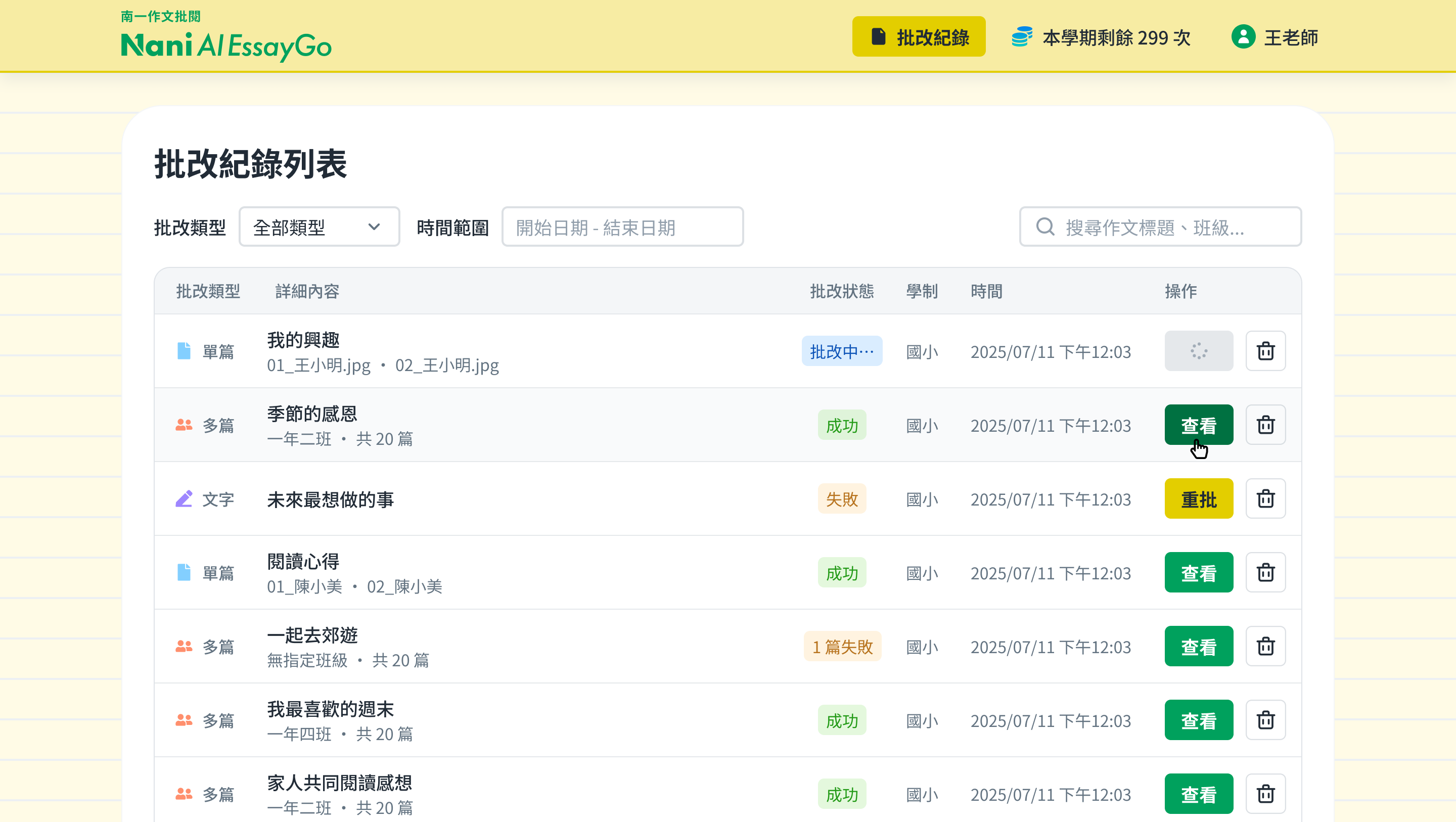Click the 詳細內容 column header
This screenshot has height=822, width=1456.
[307, 291]
